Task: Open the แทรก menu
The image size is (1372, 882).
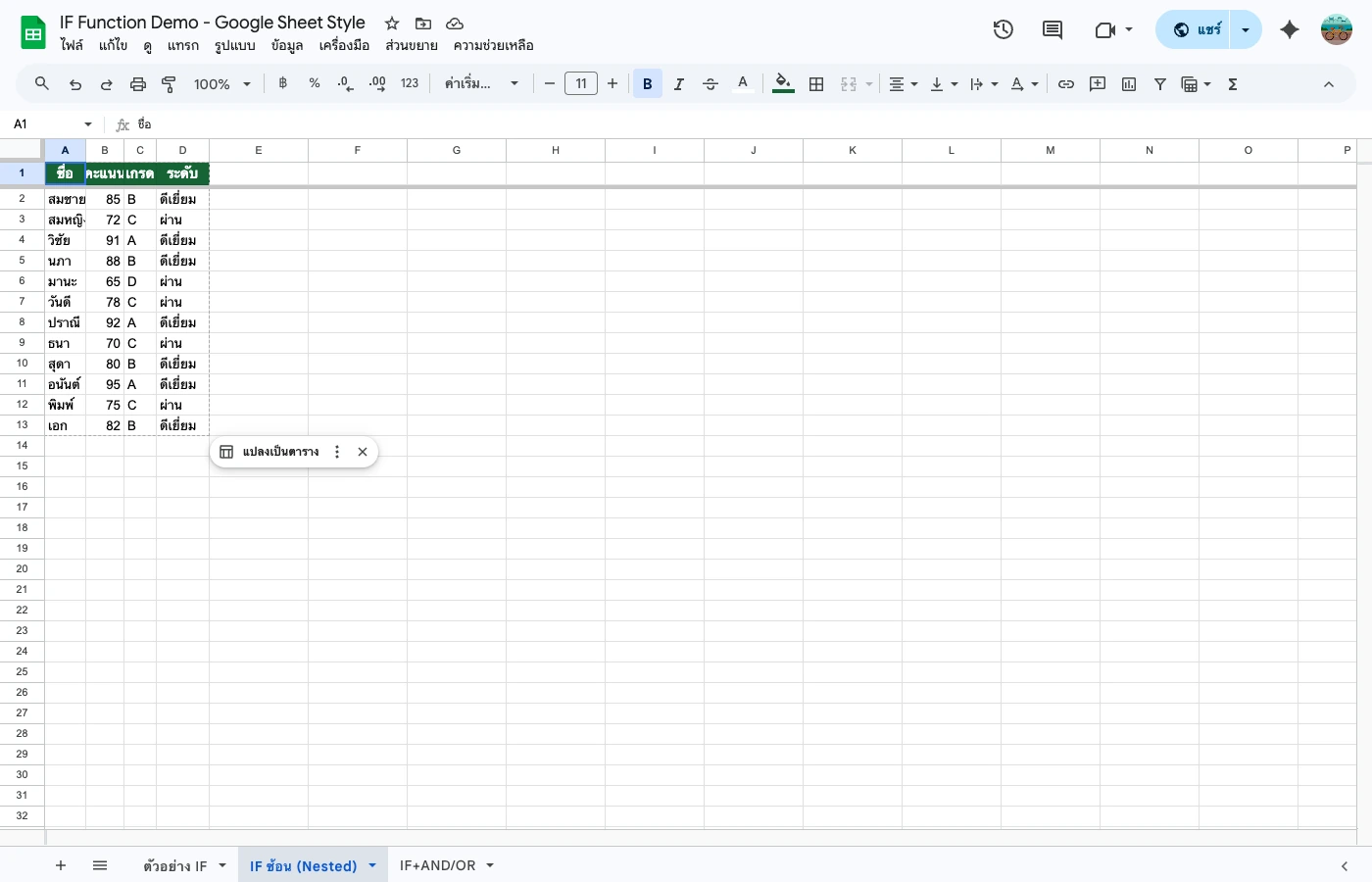Action: [183, 45]
